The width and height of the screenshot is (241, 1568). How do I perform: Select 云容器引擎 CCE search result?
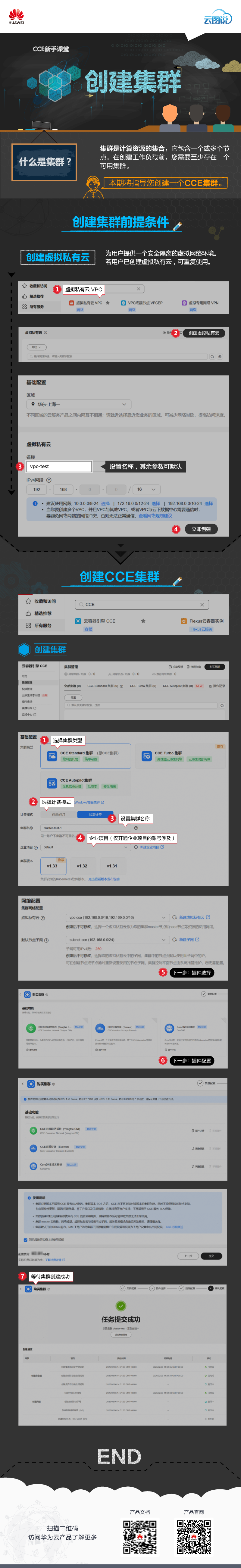(95, 621)
